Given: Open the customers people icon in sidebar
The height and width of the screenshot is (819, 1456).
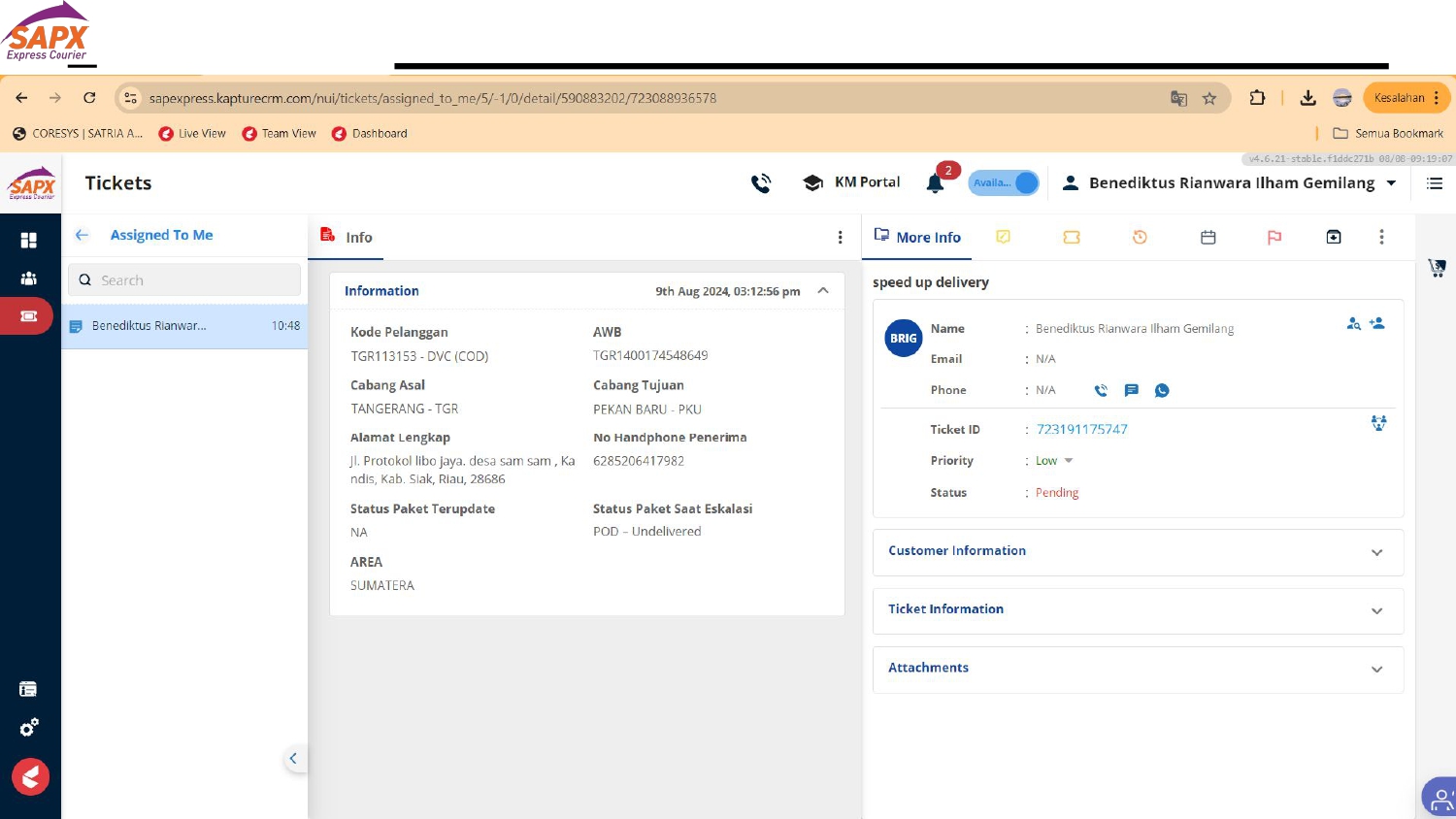Looking at the screenshot, I should [x=29, y=278].
